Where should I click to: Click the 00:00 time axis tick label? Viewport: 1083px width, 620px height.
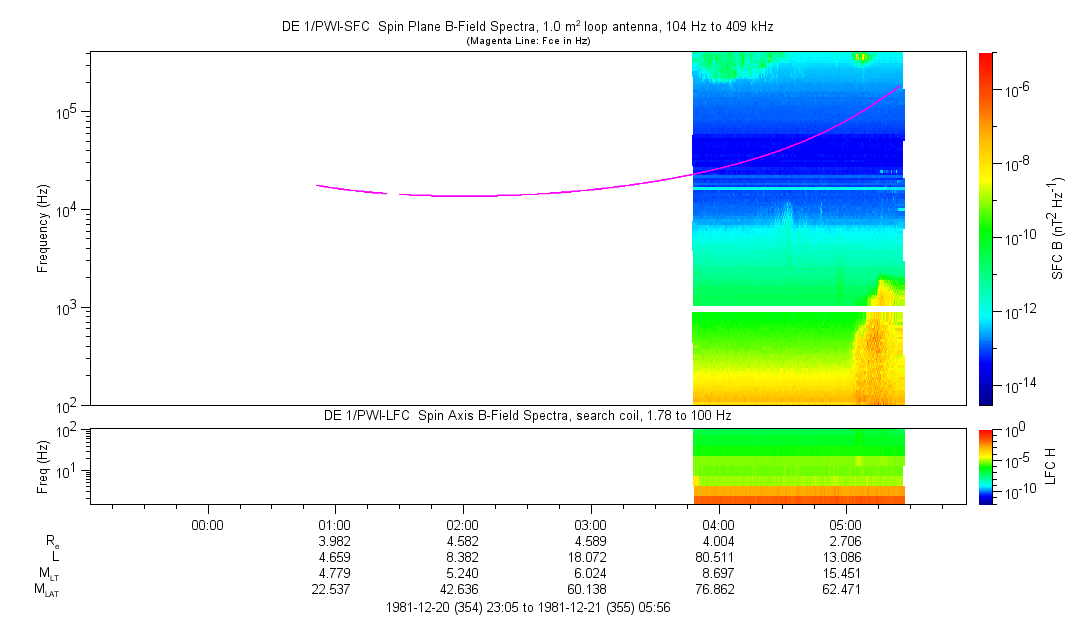[x=207, y=524]
